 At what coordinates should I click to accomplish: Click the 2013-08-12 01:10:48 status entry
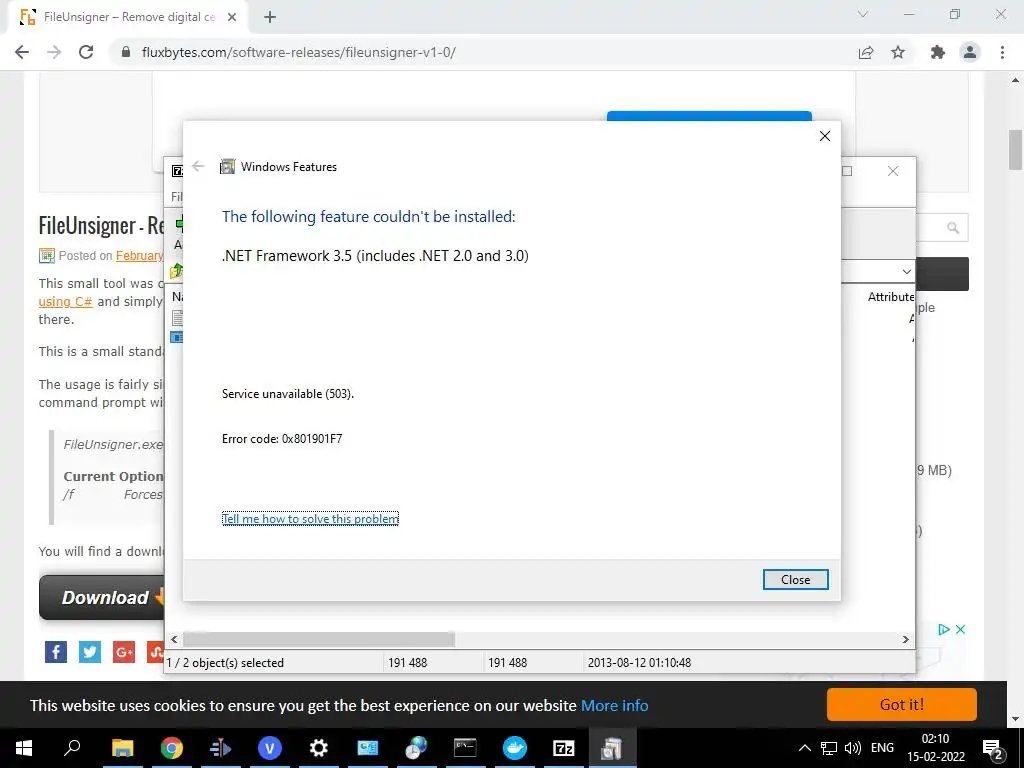point(639,662)
